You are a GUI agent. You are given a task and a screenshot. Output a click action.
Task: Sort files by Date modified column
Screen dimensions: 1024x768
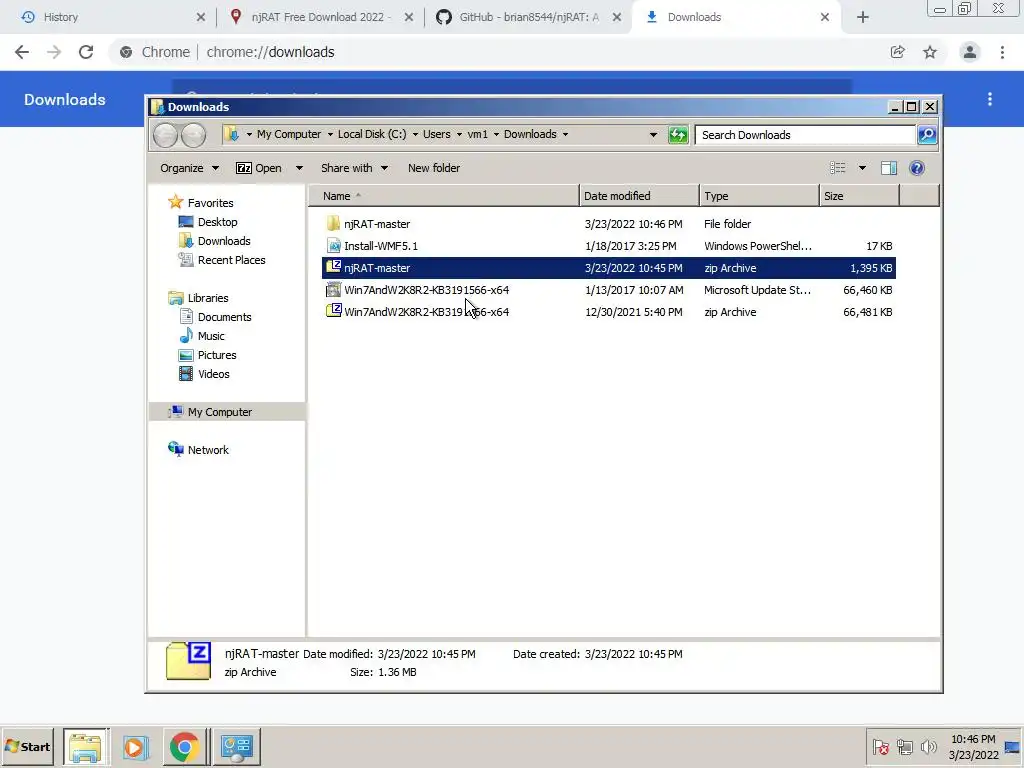[x=639, y=196]
